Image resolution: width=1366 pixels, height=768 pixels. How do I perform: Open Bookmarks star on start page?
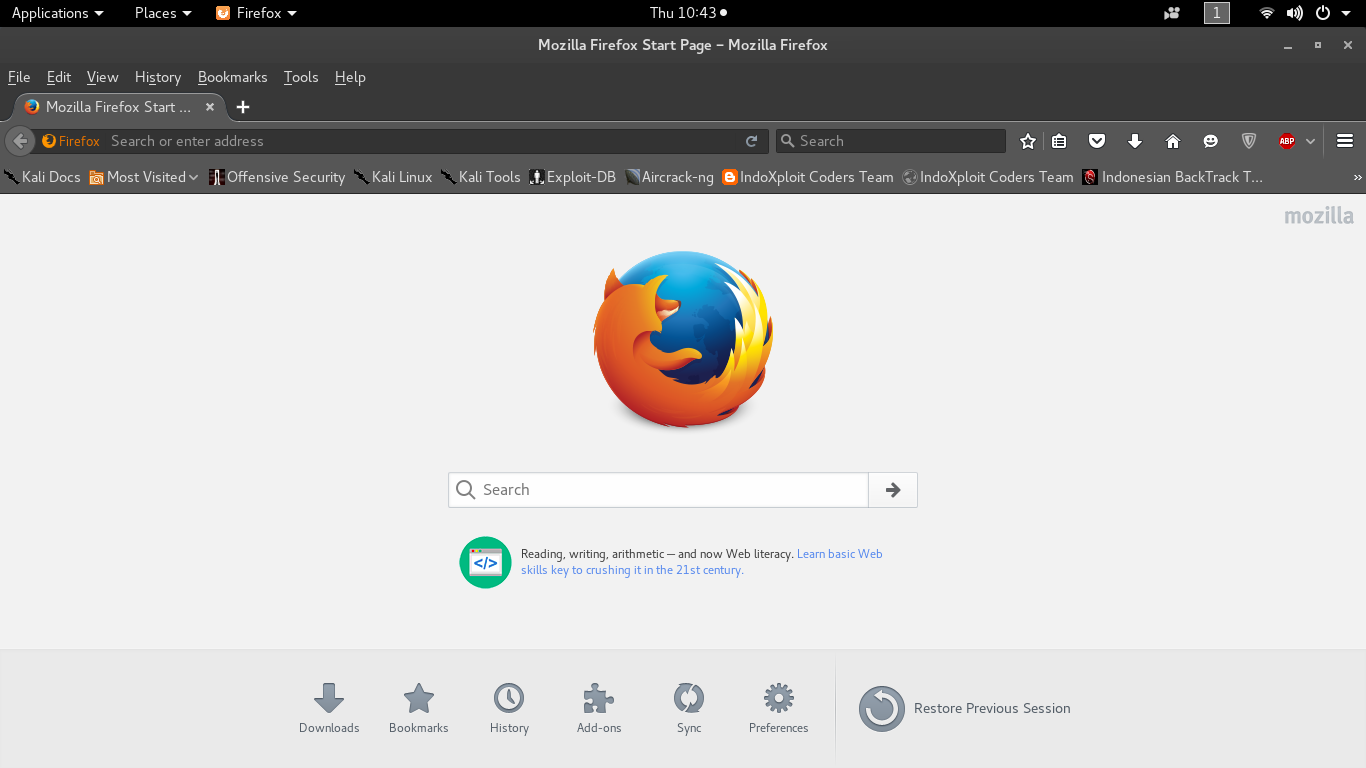(x=419, y=708)
